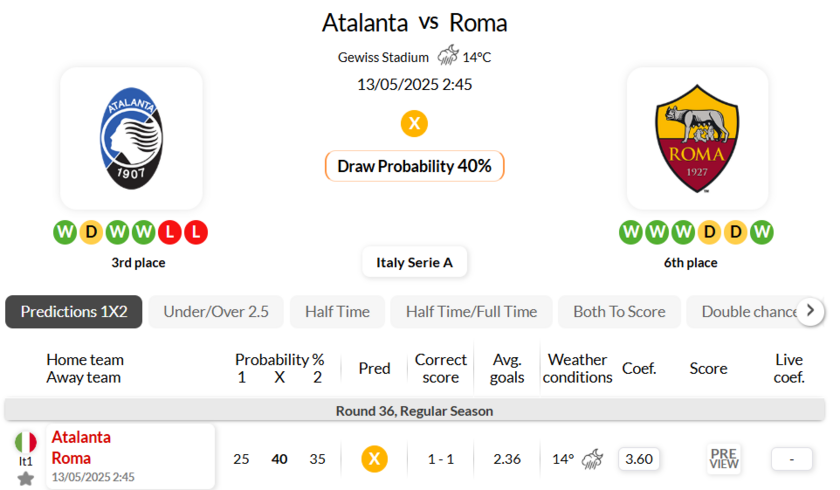The width and height of the screenshot is (840, 490).
Task: Open the Half Time/Full Time tab
Action: tap(471, 312)
